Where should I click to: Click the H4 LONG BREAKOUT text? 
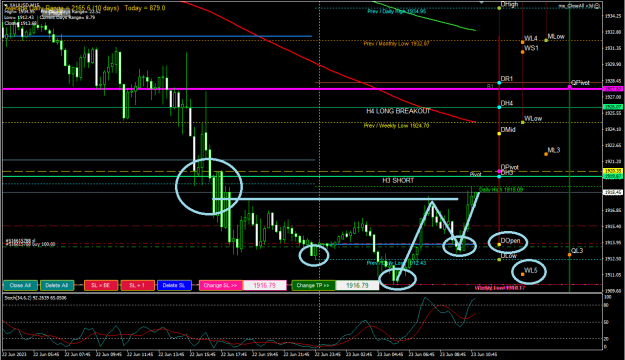(x=398, y=111)
